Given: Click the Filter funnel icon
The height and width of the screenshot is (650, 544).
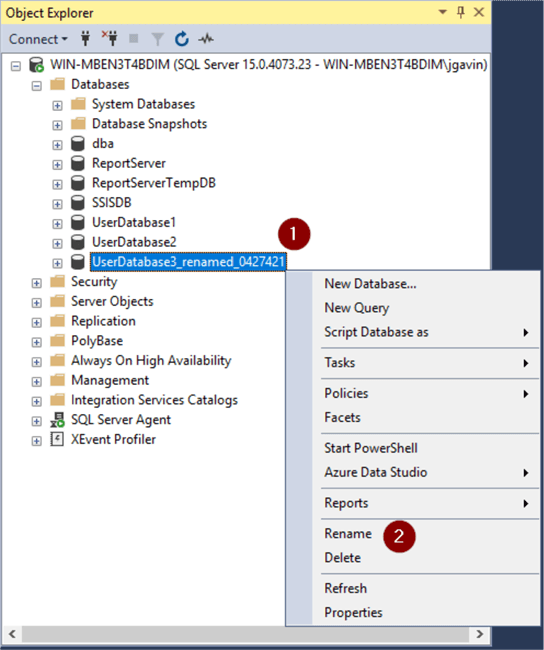Looking at the screenshot, I should pyautogui.click(x=157, y=39).
